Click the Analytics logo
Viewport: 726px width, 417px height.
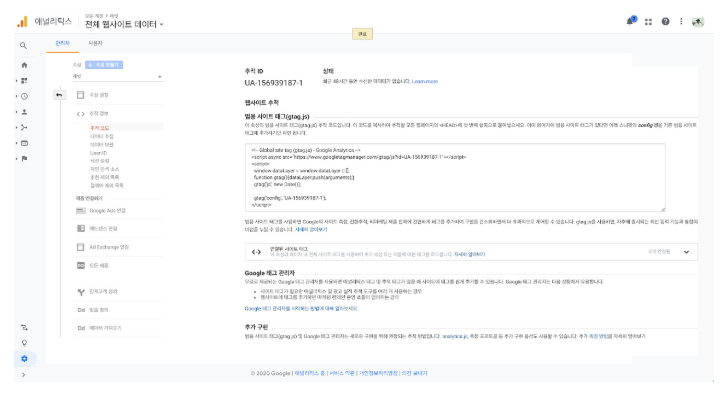click(22, 22)
